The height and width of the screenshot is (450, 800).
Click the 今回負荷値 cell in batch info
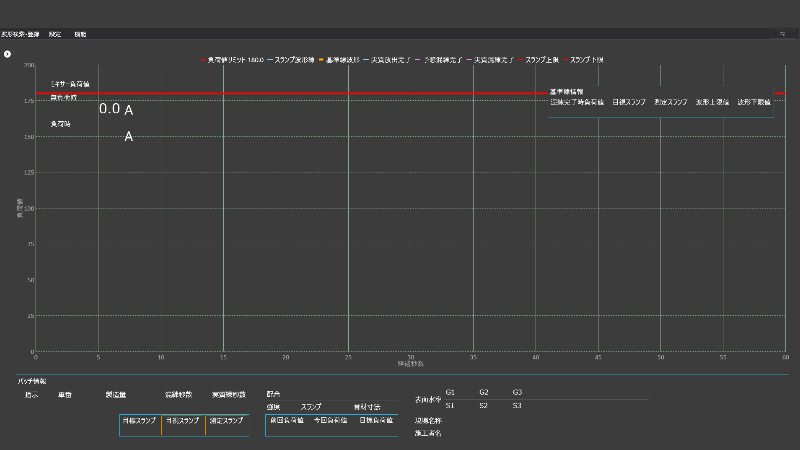[330, 421]
